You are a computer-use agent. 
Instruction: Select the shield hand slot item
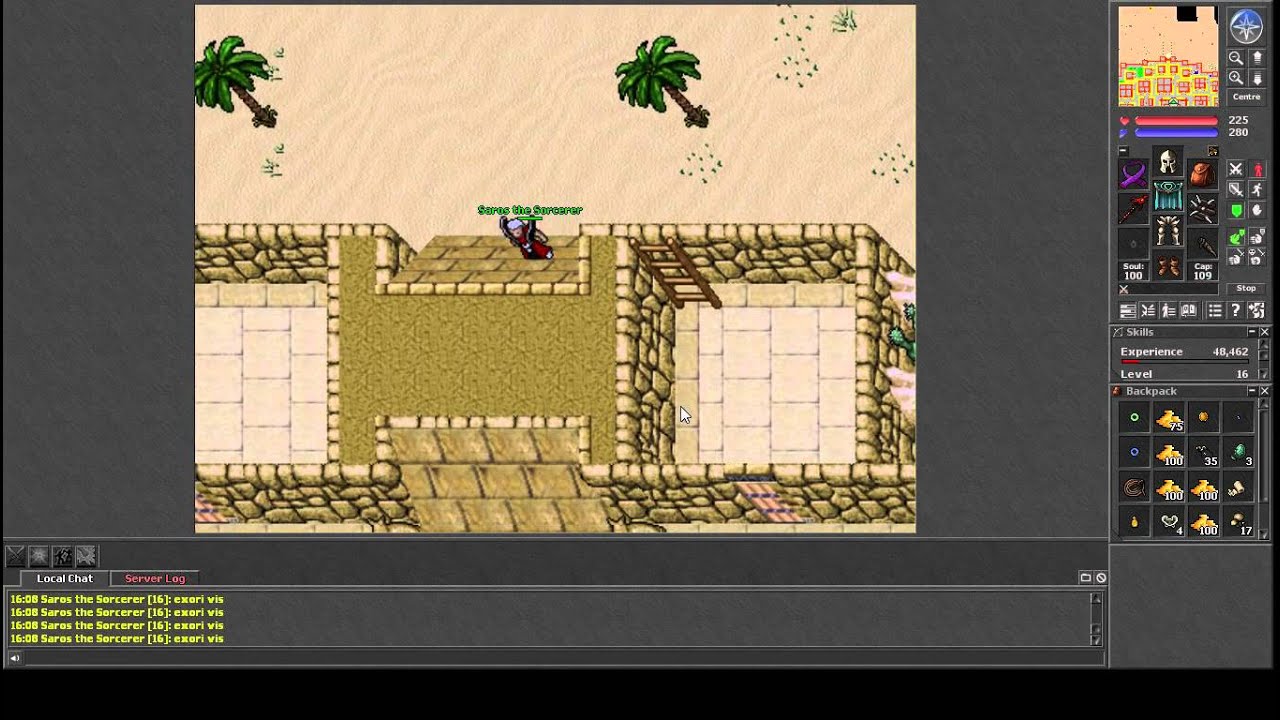tap(1203, 208)
